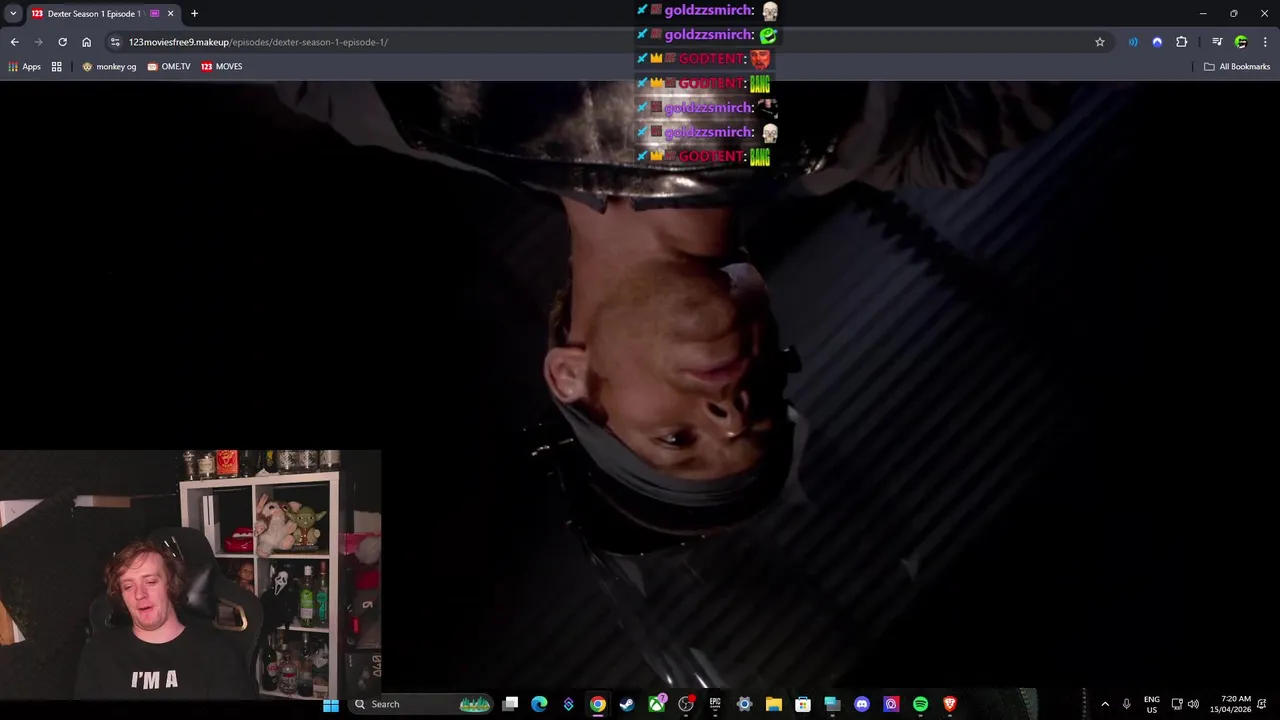Open the clock showing 7:20 AM

pyautogui.click(x=1231, y=704)
